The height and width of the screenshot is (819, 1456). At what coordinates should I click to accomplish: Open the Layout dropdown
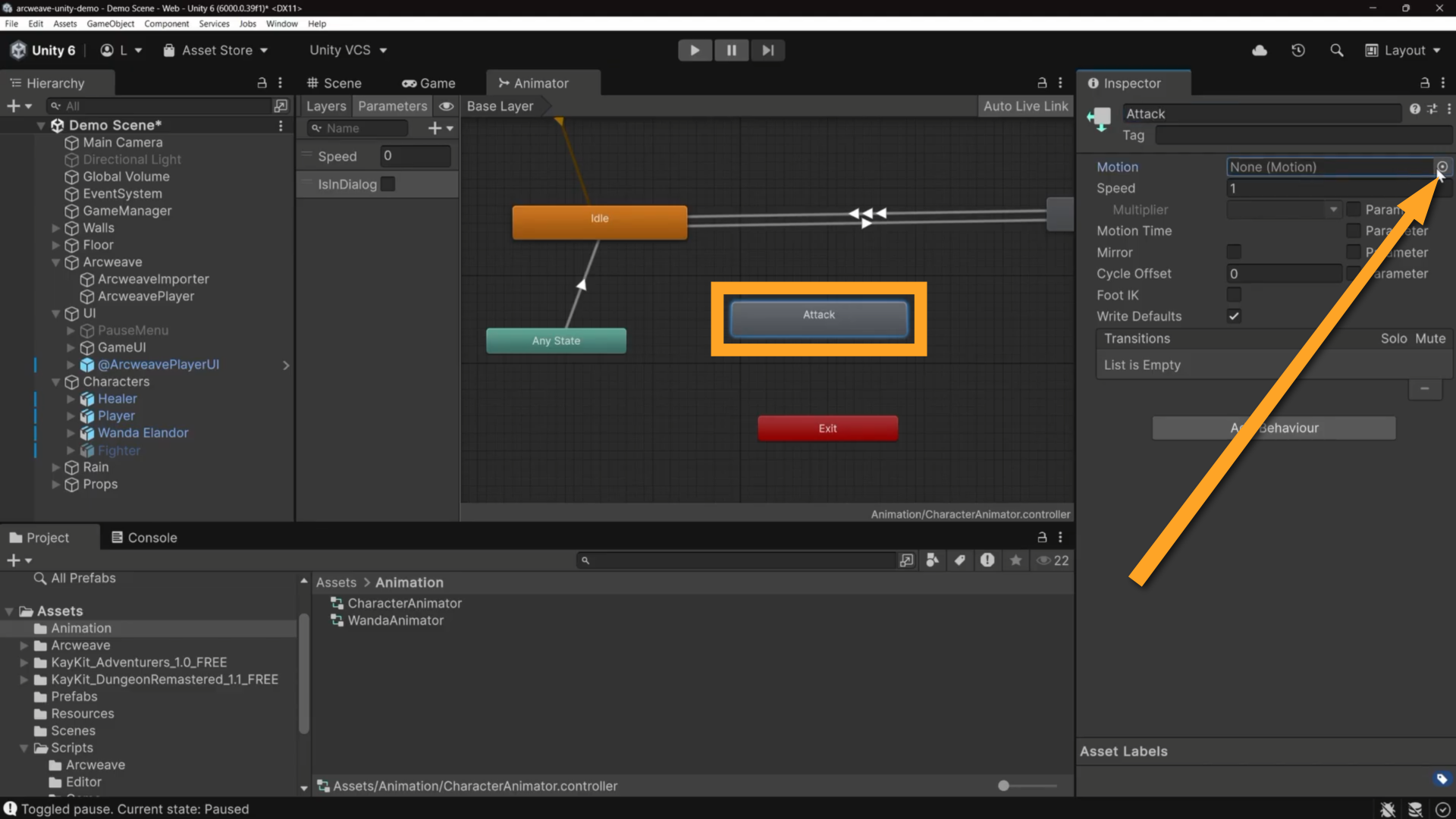coord(1403,50)
